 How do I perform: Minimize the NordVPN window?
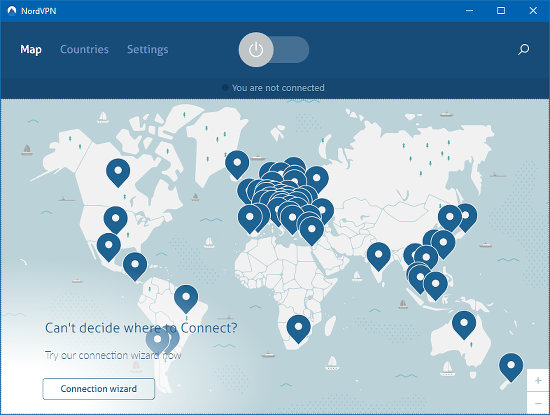tap(469, 11)
